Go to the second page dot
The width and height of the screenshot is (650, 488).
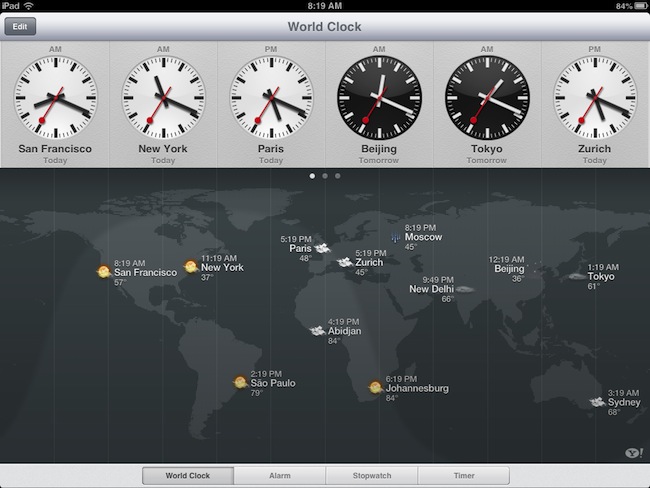point(325,176)
